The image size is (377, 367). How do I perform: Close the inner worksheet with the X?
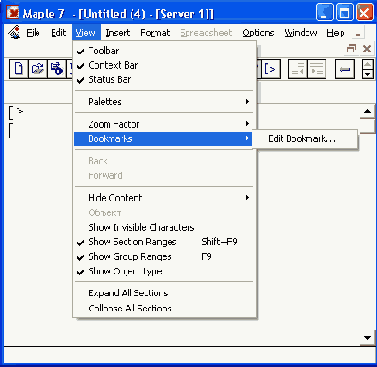tap(367, 49)
